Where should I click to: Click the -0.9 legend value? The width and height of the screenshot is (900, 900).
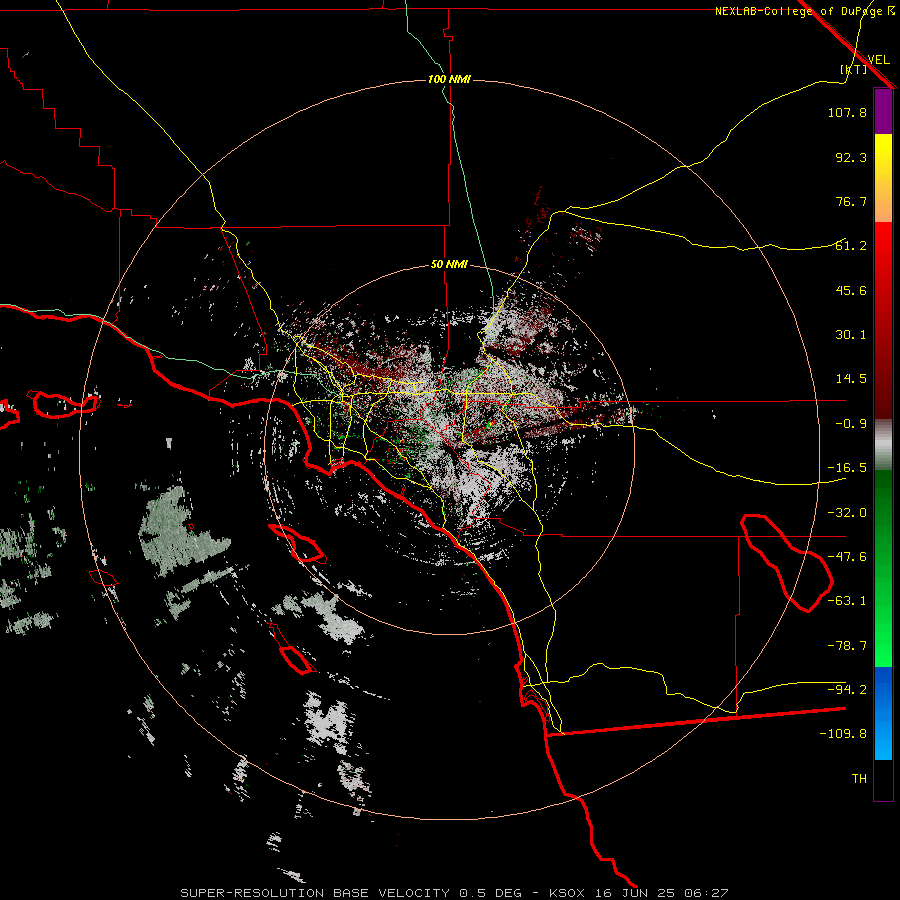pyautogui.click(x=851, y=424)
